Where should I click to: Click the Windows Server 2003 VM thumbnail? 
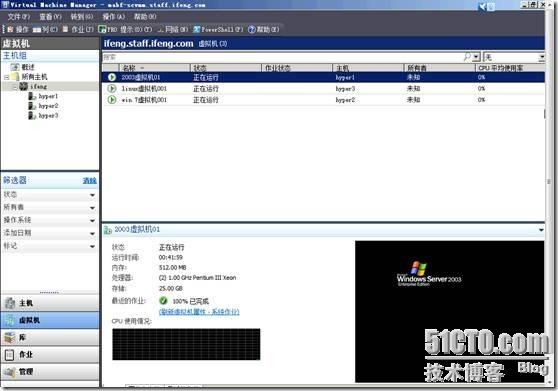[x=449, y=311]
